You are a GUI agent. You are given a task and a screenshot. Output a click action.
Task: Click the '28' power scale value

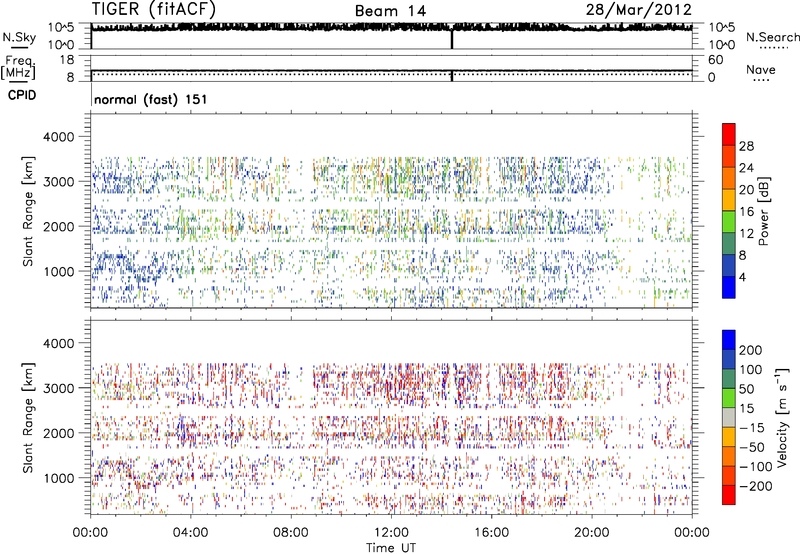point(746,146)
